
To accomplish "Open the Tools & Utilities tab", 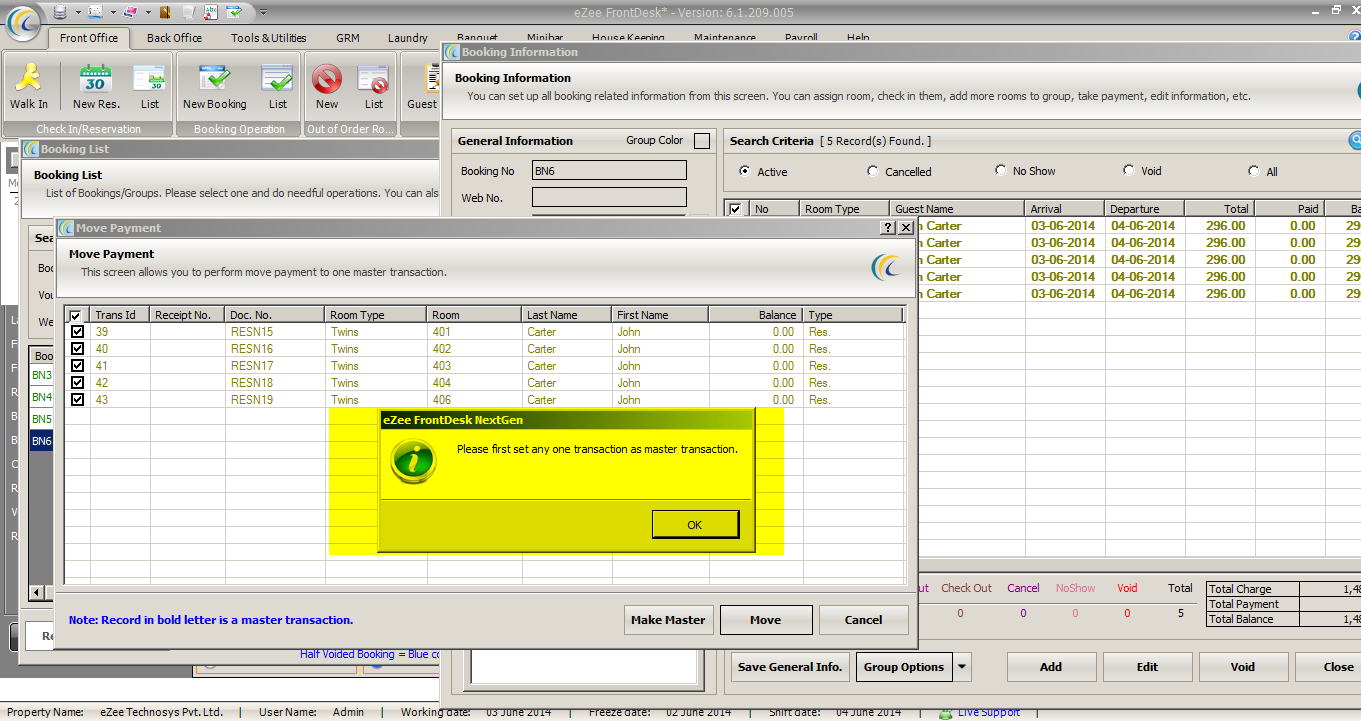I will [x=268, y=38].
